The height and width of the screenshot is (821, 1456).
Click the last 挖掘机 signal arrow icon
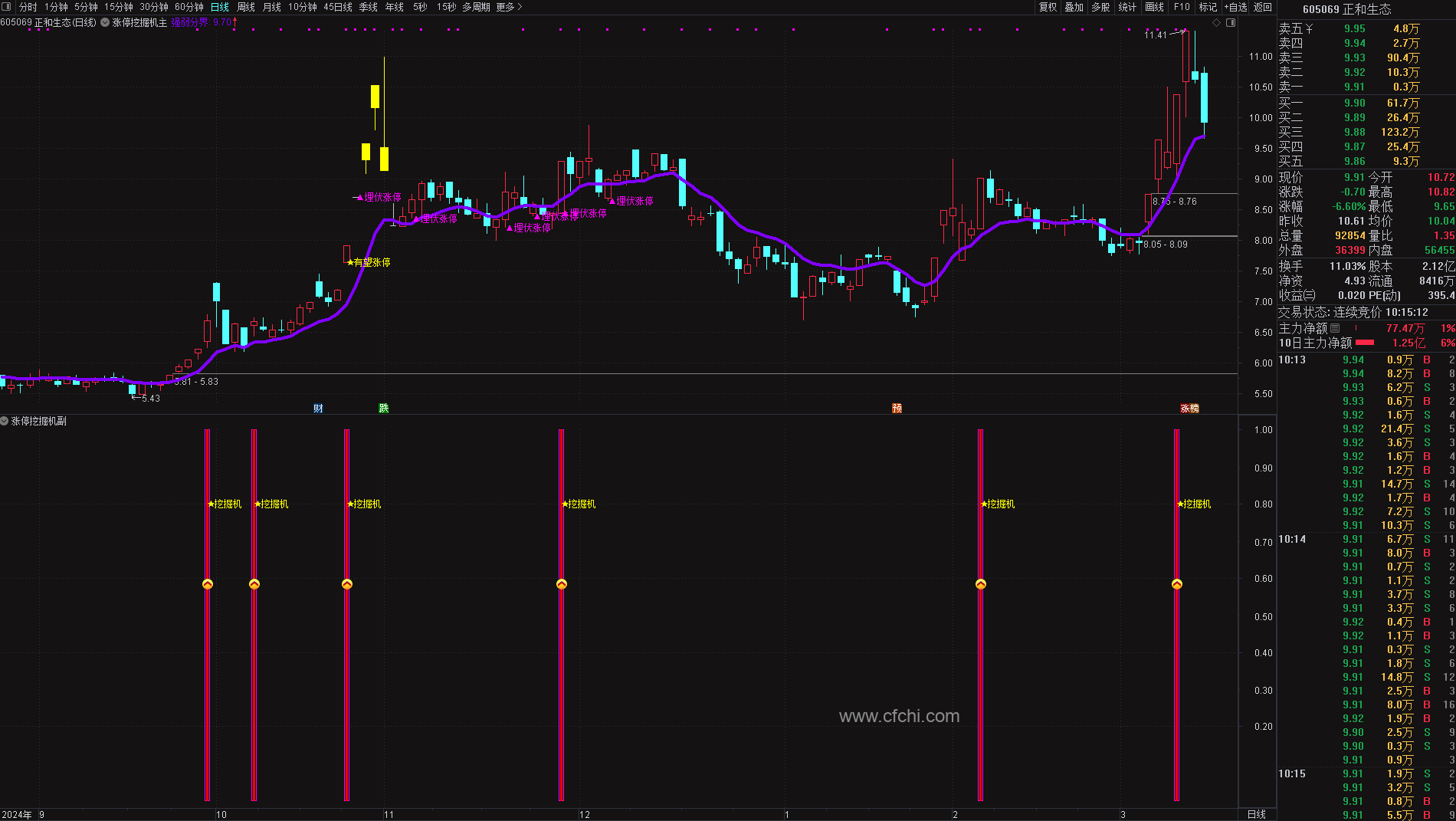click(1177, 584)
